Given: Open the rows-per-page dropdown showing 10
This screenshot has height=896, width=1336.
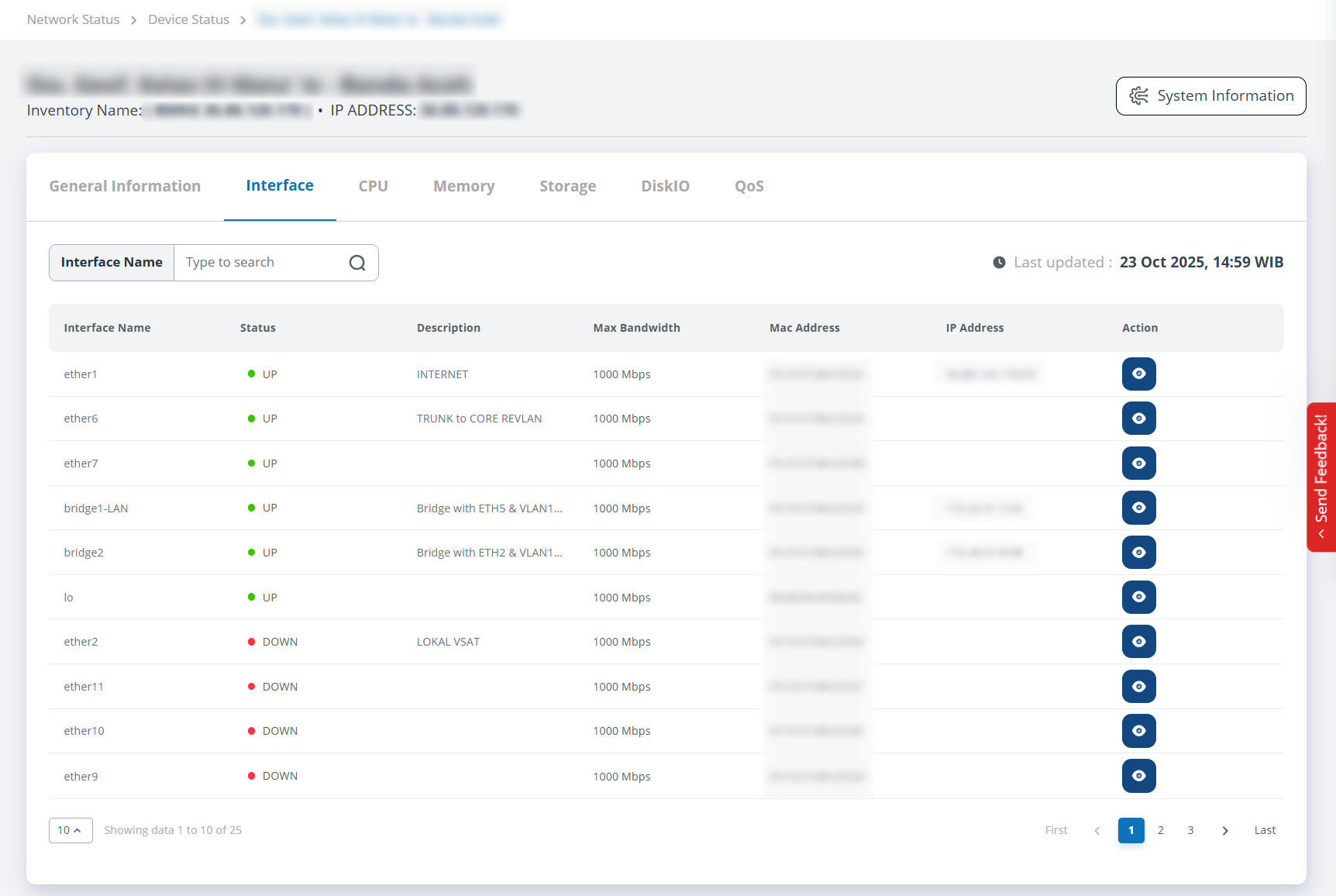Looking at the screenshot, I should (71, 830).
